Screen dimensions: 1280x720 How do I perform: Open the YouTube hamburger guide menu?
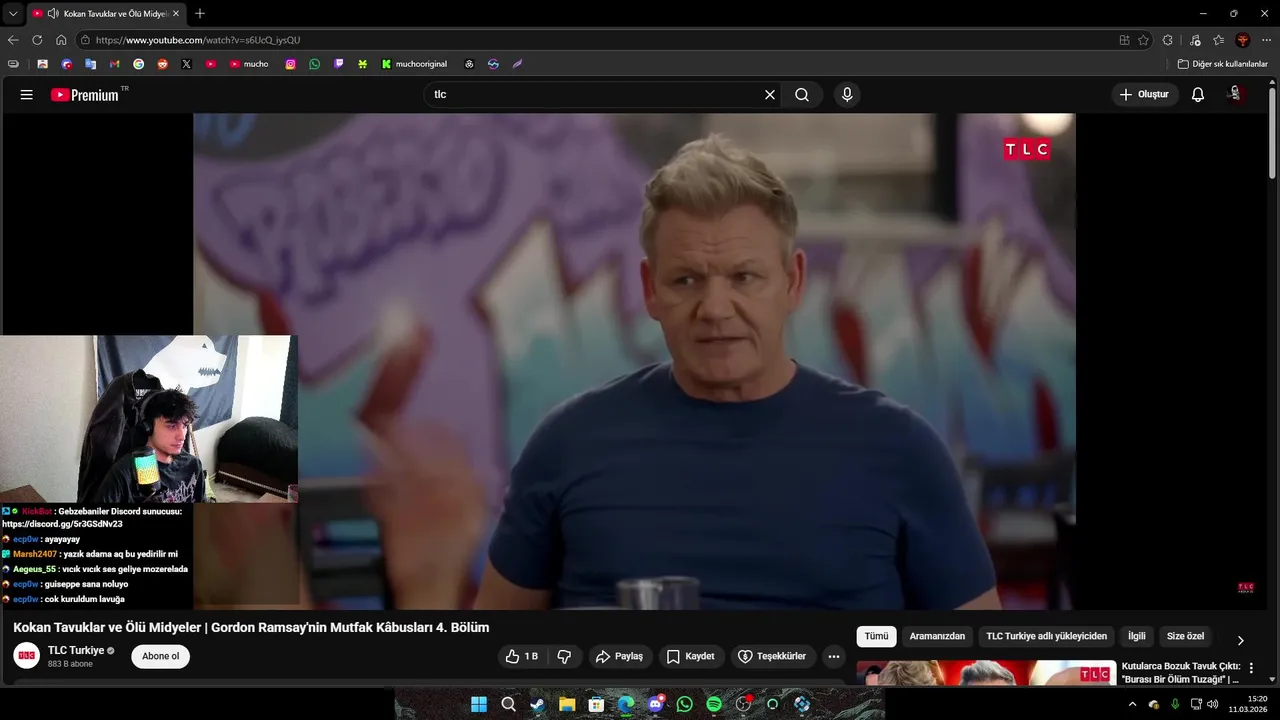pyautogui.click(x=27, y=95)
